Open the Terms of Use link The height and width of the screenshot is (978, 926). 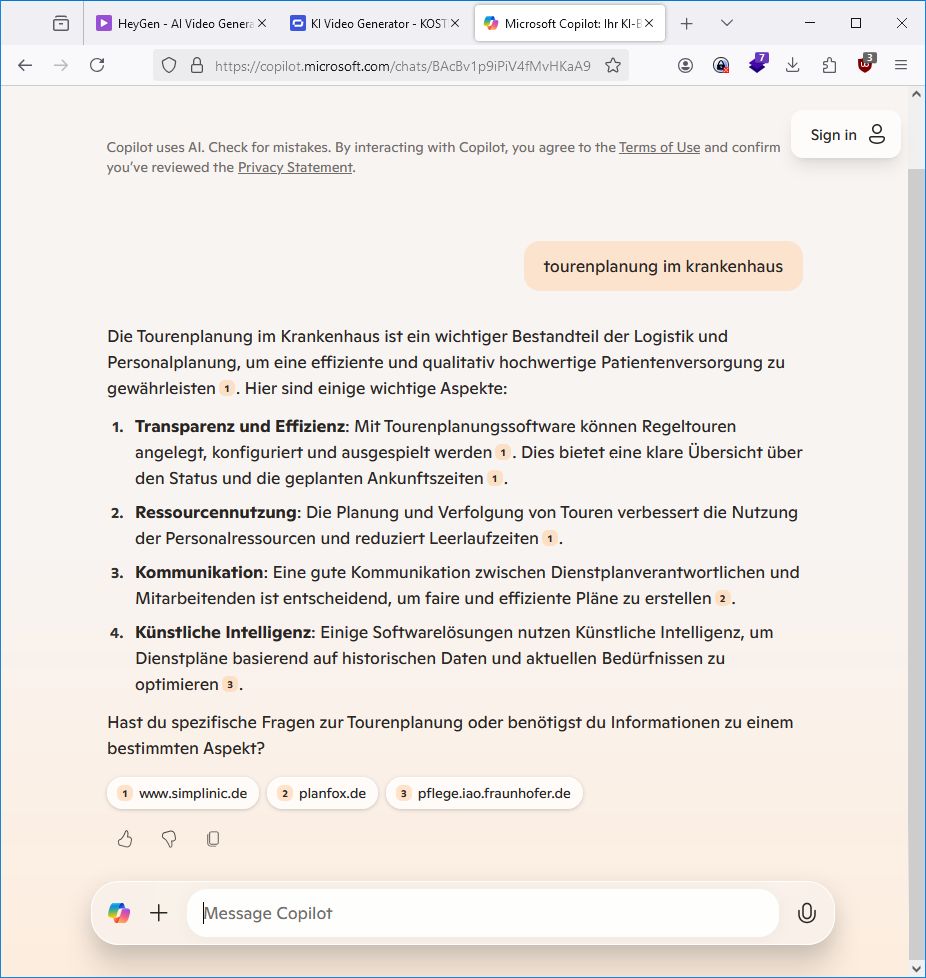coord(659,147)
